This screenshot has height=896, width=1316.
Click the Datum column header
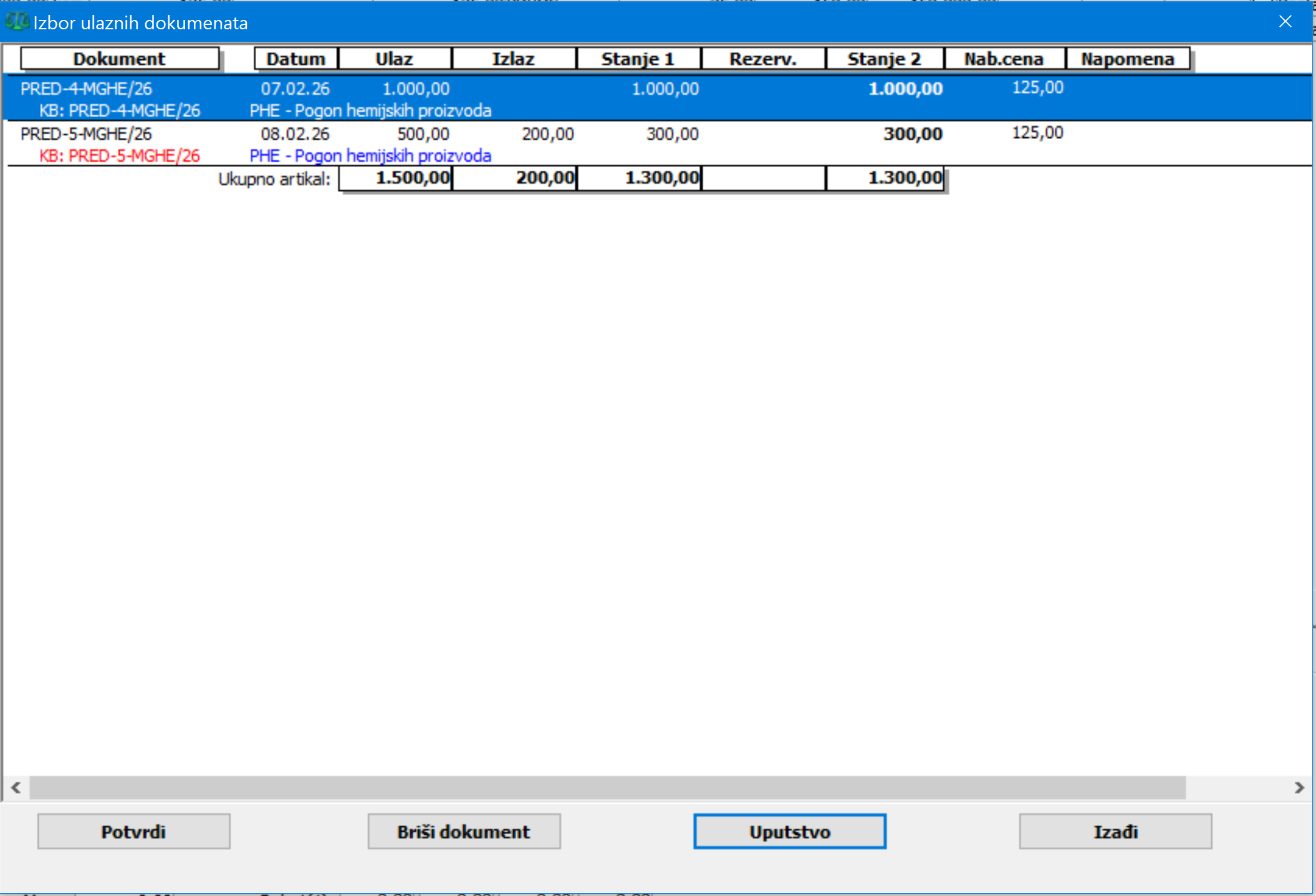point(296,59)
